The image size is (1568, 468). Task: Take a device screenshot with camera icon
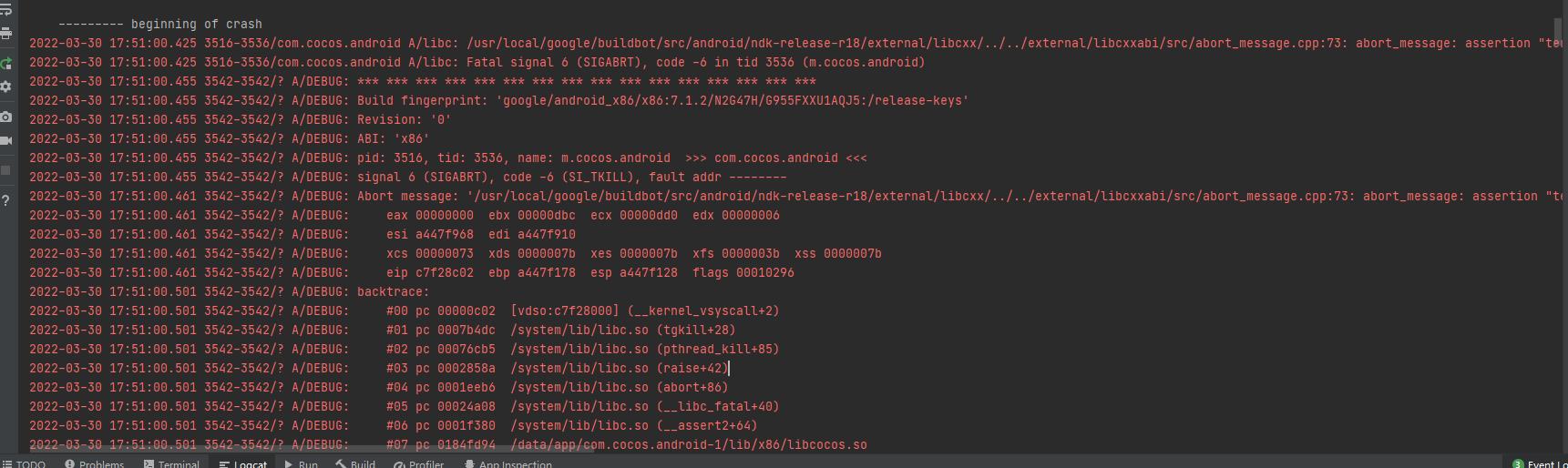[5, 117]
